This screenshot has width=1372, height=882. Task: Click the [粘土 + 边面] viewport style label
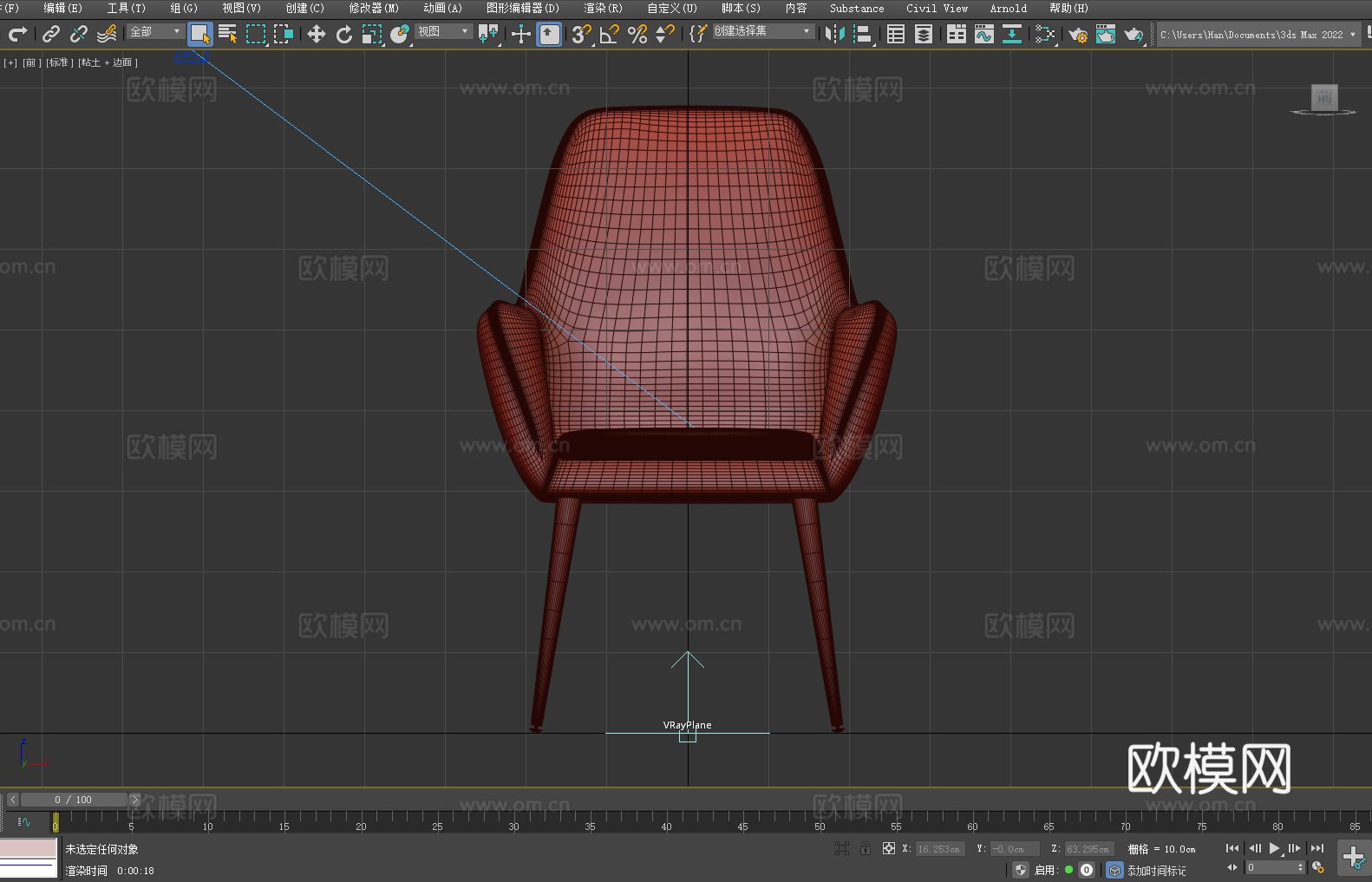click(108, 62)
